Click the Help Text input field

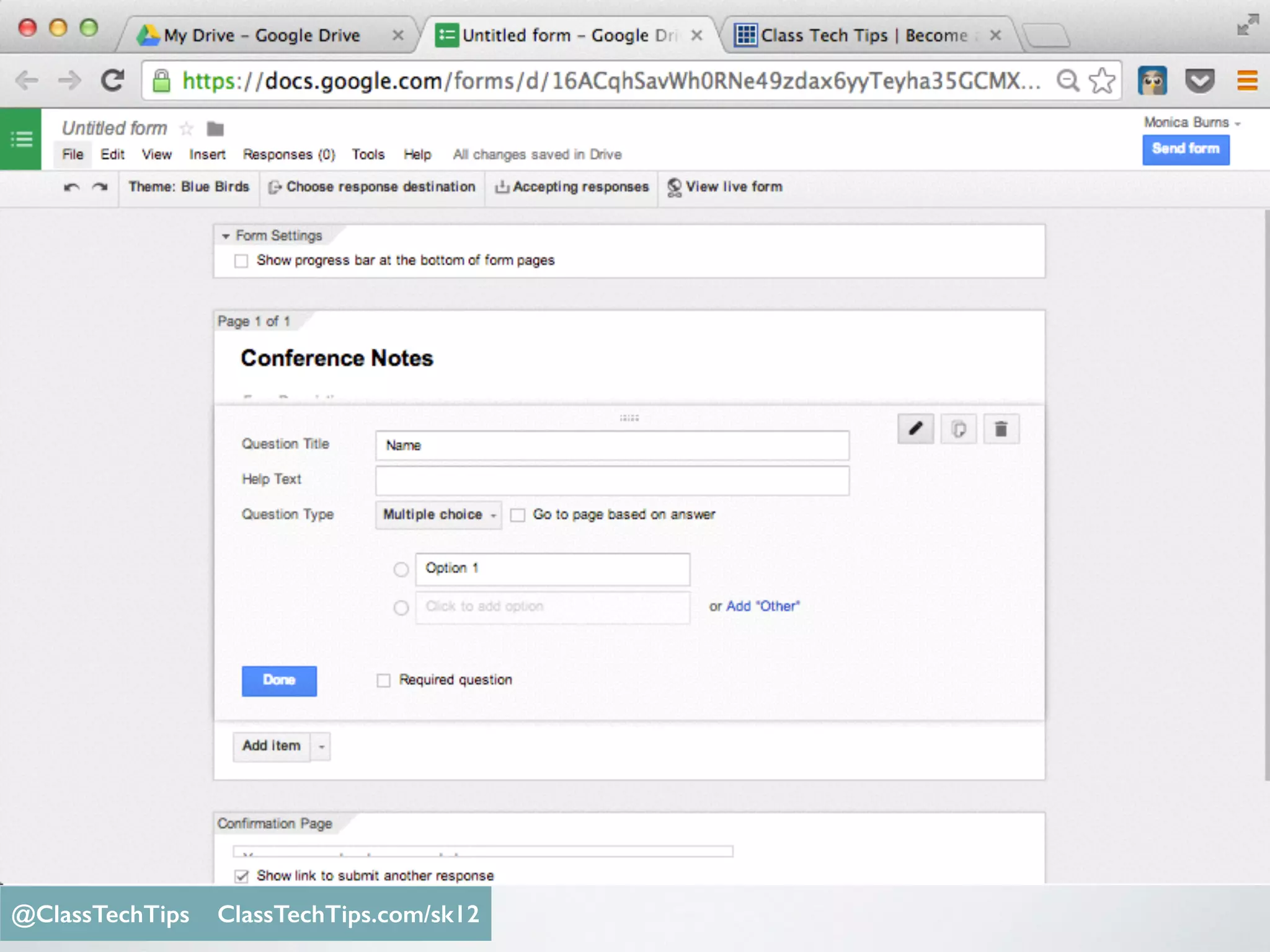click(x=612, y=480)
